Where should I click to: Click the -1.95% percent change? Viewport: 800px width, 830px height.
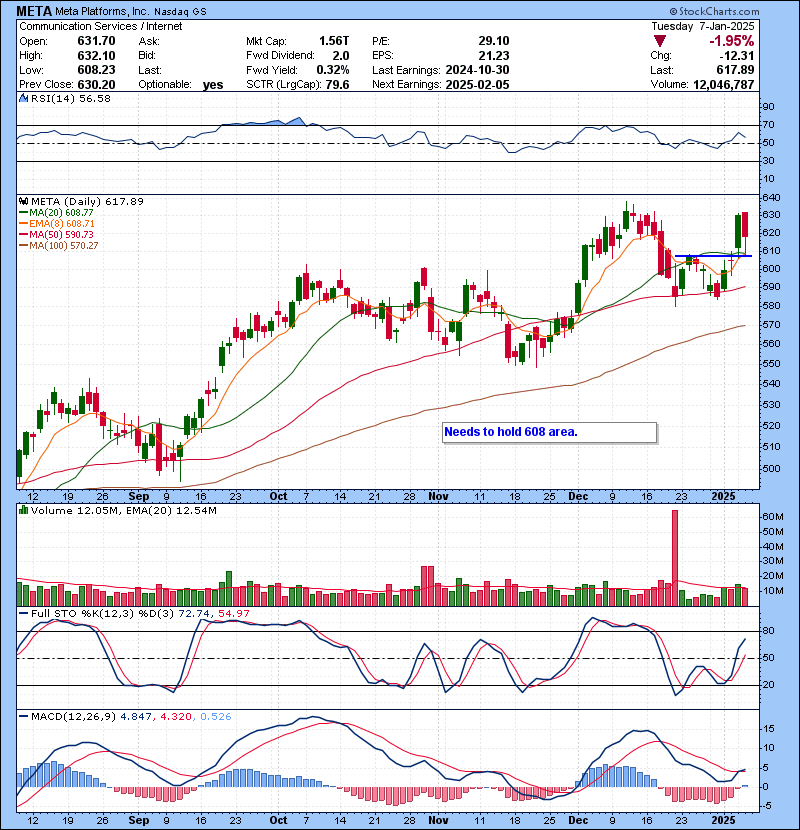pyautogui.click(x=732, y=41)
